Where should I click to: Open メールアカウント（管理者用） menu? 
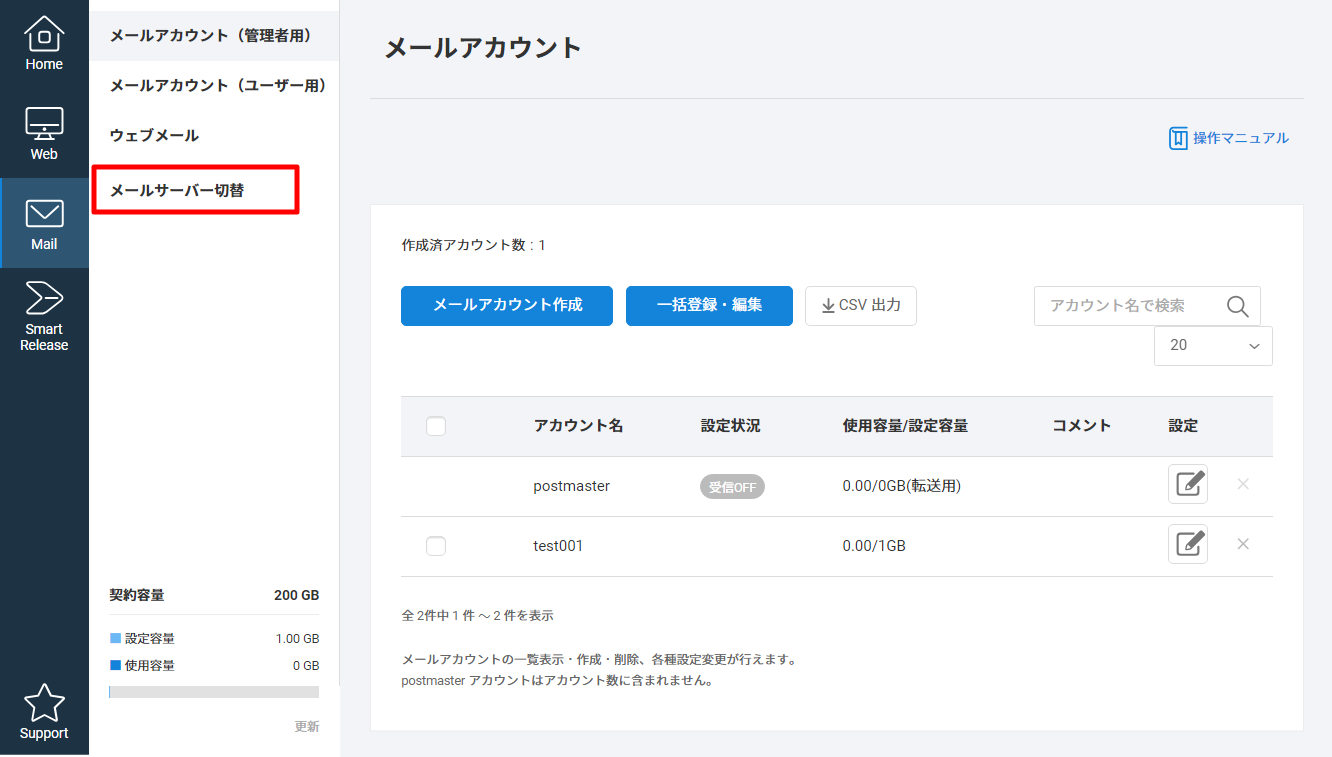(211, 36)
